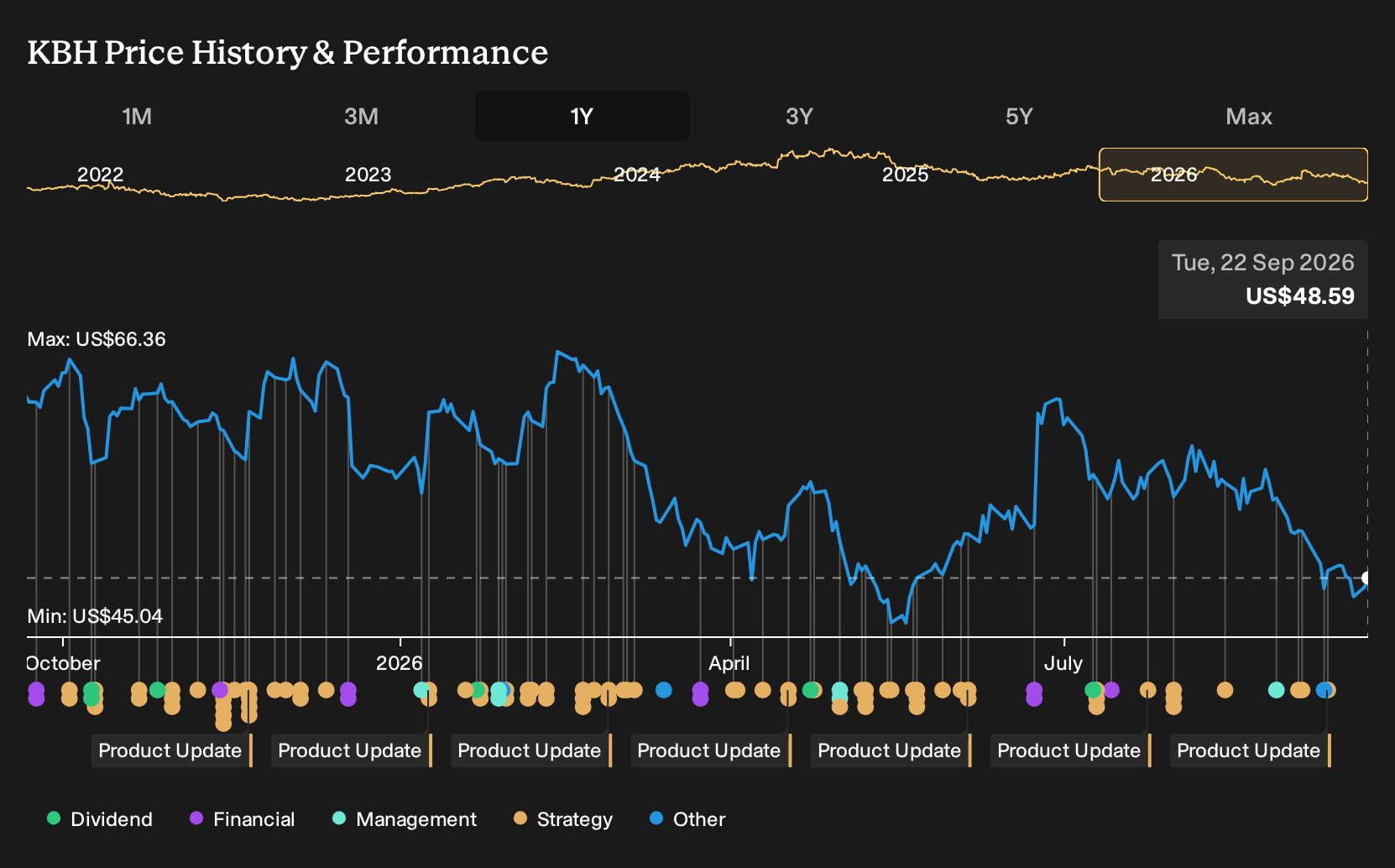Click the KBH Price History & Performance heading
1395x868 pixels.
[287, 52]
